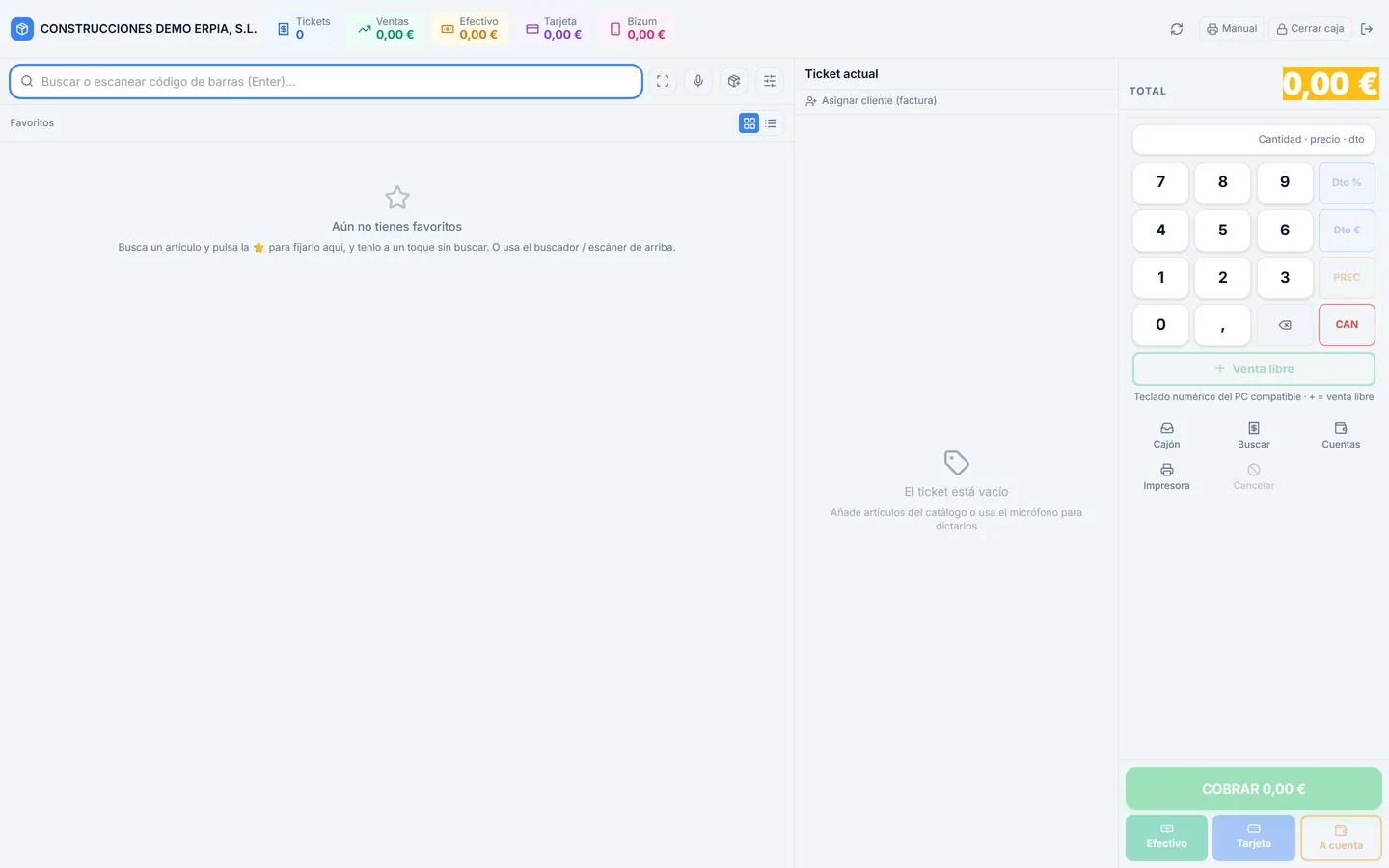Viewport: 1389px width, 868px height.
Task: Focus the barcode search input field
Action: (326, 82)
